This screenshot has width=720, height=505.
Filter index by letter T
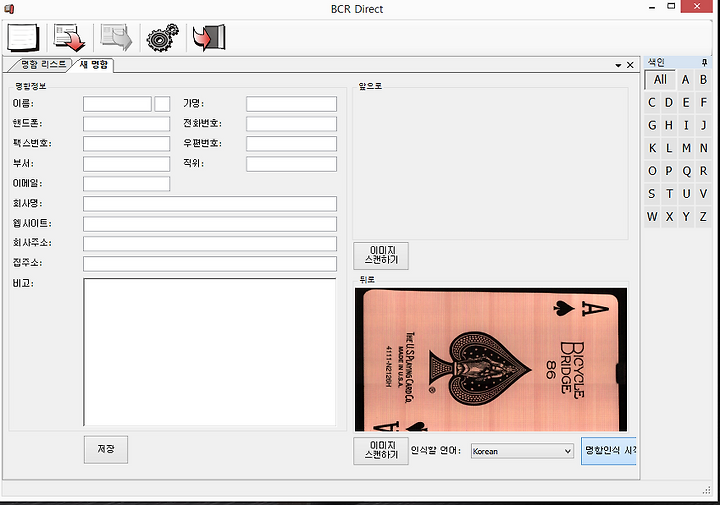coord(669,194)
